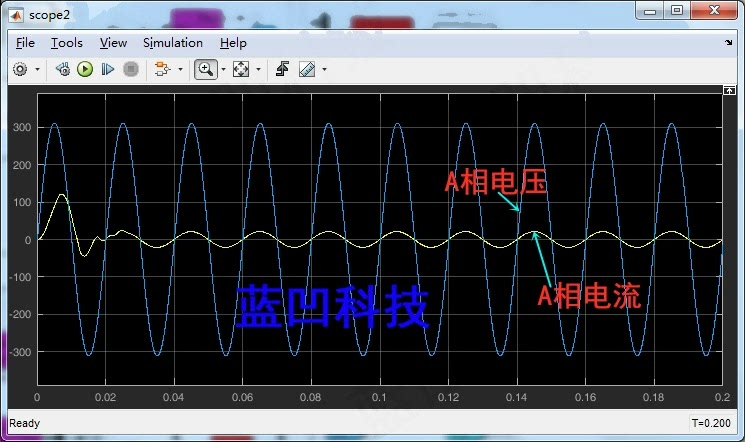Viewport: 745px width, 442px height.
Task: Click the -300 y-axis label
Action: pos(20,352)
